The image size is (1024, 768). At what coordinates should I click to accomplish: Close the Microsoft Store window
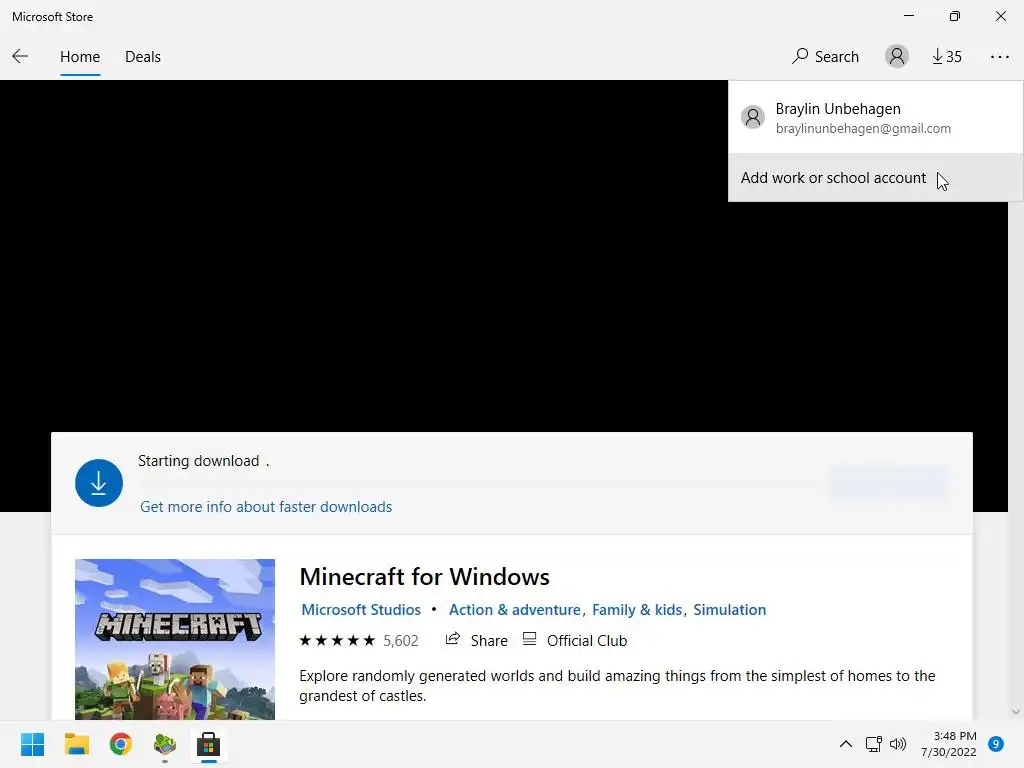[1000, 16]
